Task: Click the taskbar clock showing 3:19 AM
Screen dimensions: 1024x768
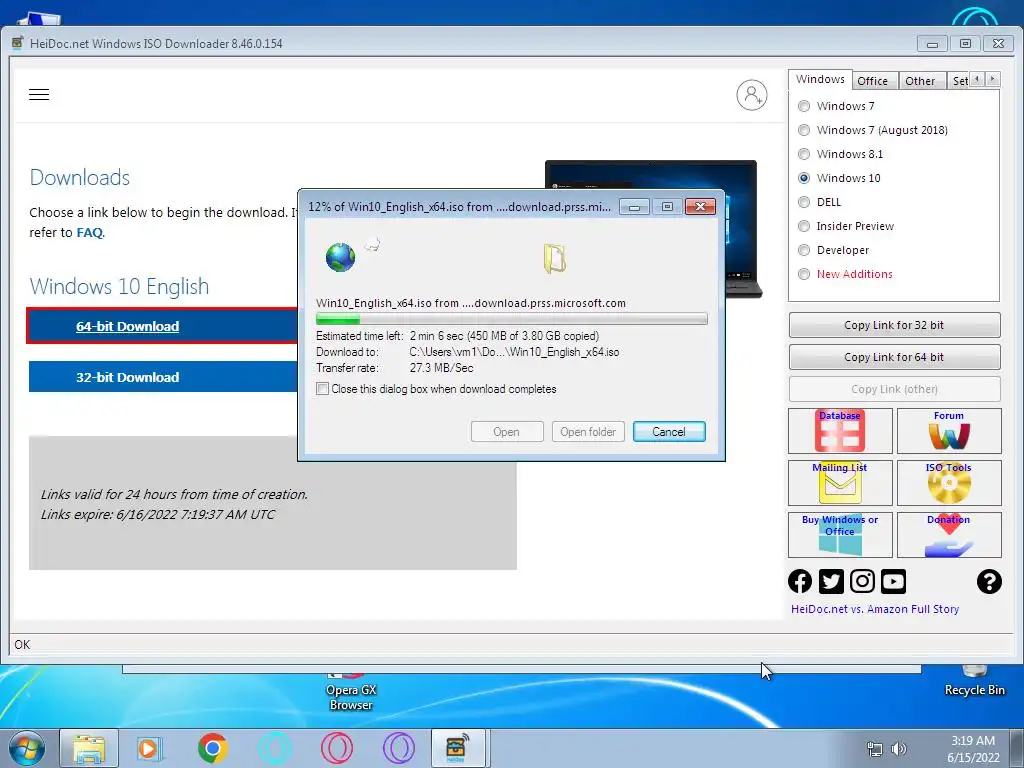Action: click(973, 749)
